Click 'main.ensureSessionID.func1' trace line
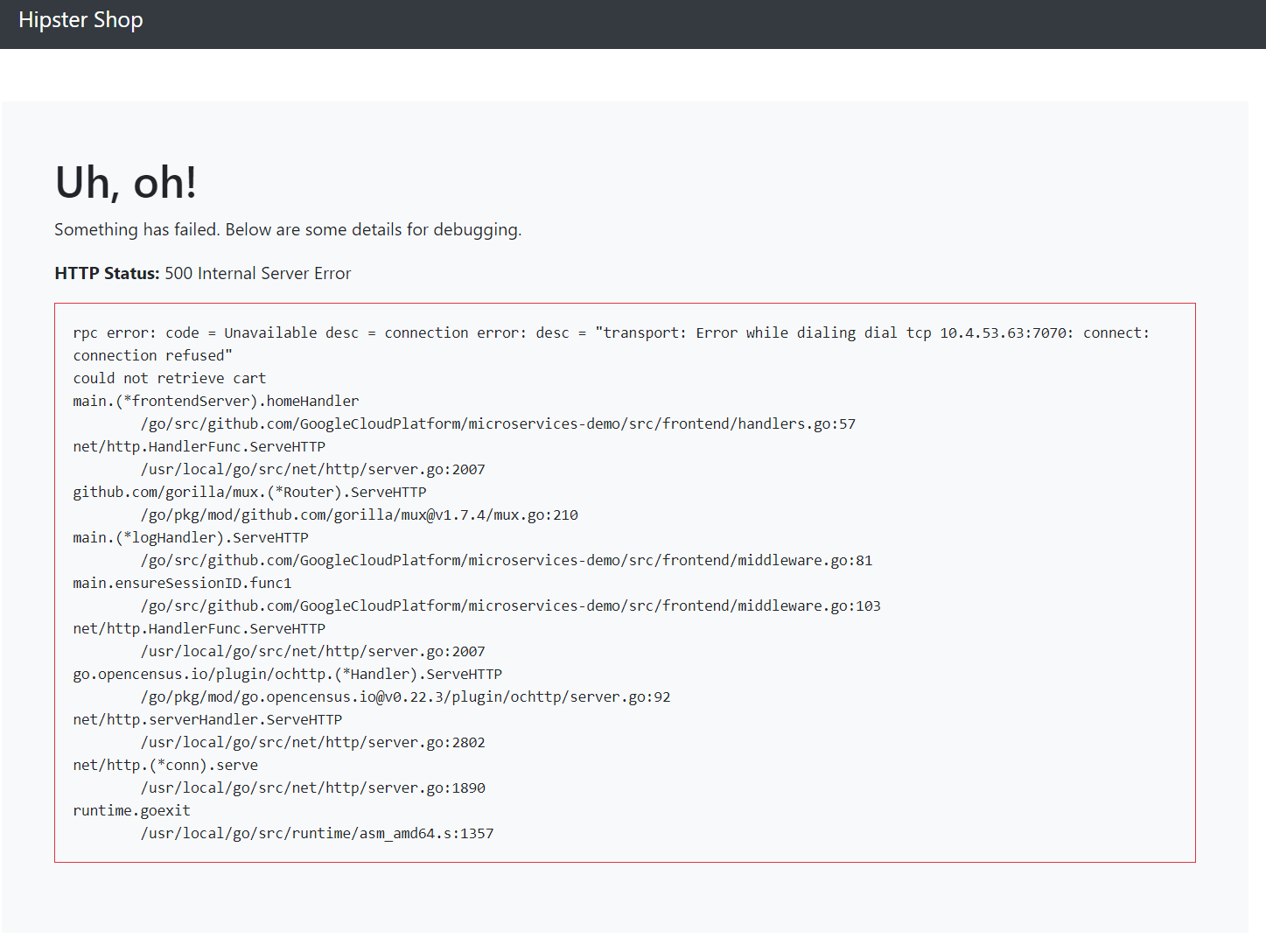 point(182,583)
